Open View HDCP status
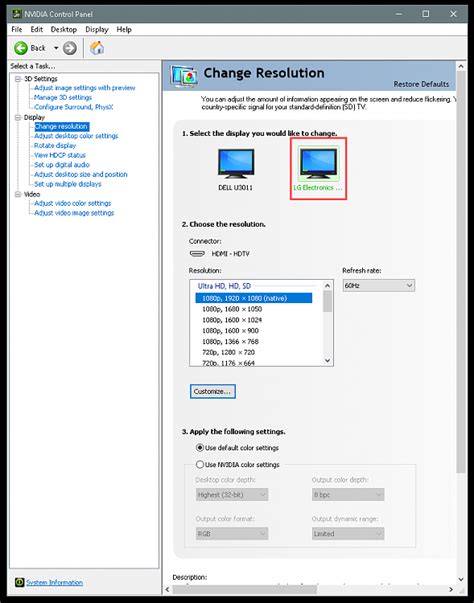 (x=60, y=155)
